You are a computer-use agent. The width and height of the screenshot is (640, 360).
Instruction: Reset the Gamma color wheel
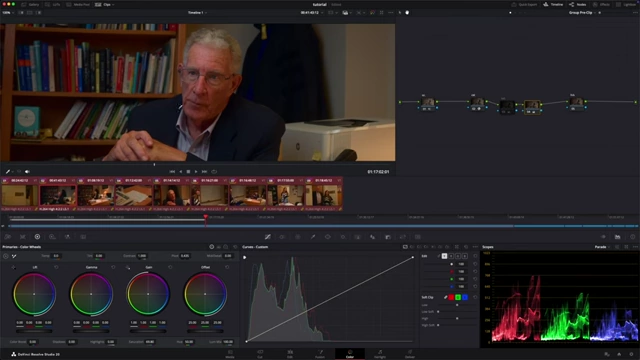113,267
